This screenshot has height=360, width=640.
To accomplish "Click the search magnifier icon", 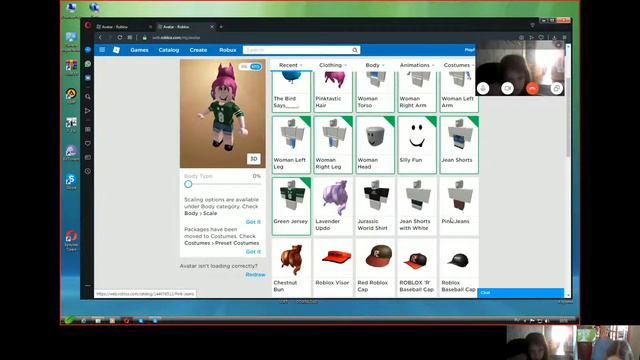I will (x=355, y=50).
